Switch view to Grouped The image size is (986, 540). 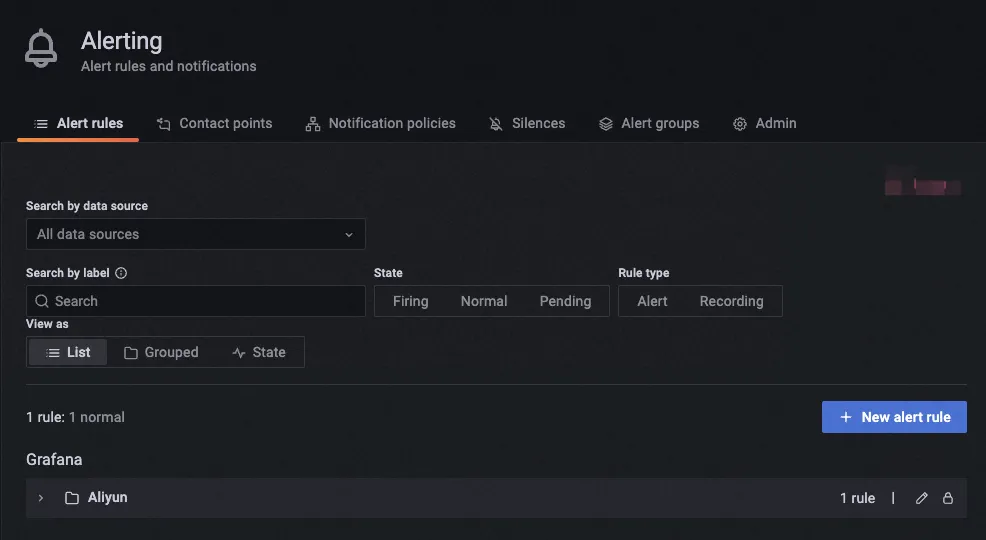[161, 352]
